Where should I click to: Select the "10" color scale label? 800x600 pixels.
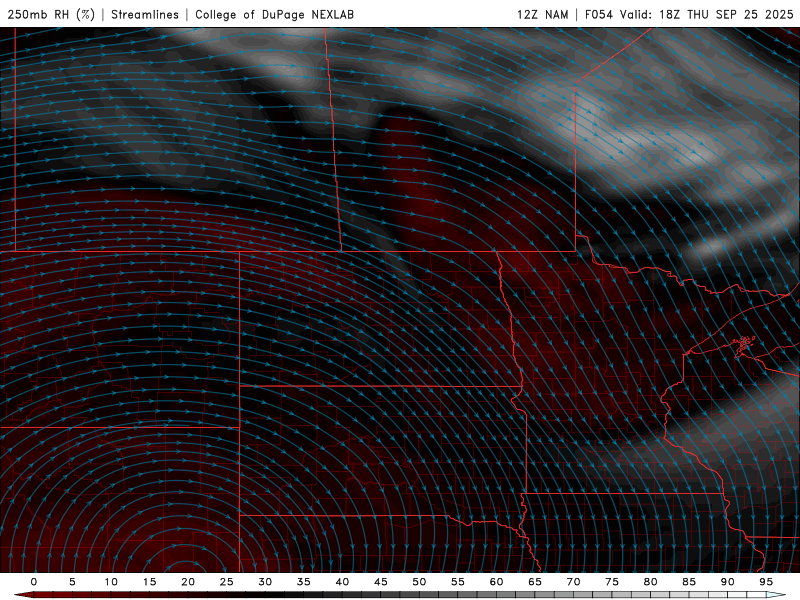point(111,582)
